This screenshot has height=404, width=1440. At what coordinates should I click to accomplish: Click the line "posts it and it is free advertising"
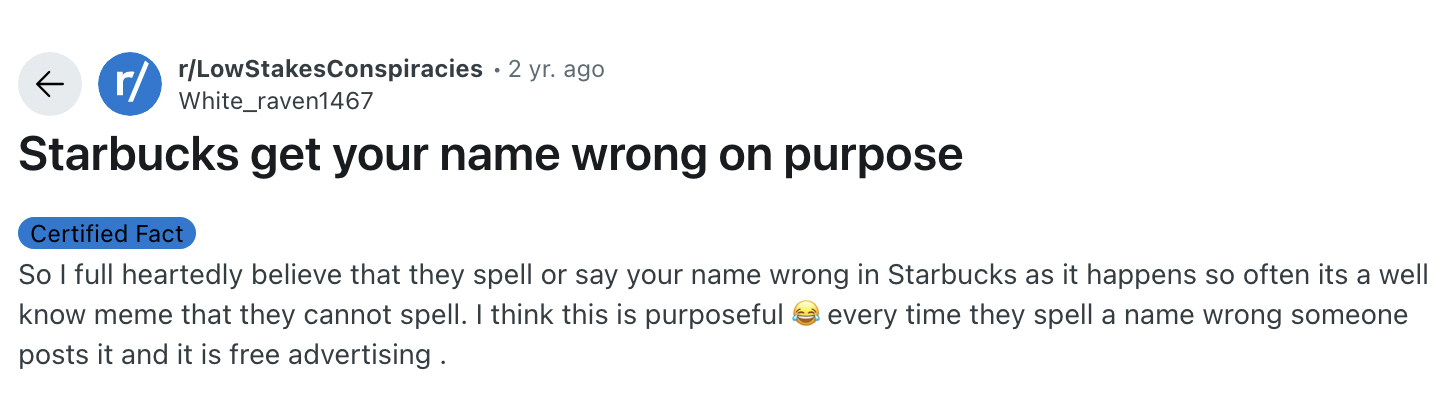[231, 355]
